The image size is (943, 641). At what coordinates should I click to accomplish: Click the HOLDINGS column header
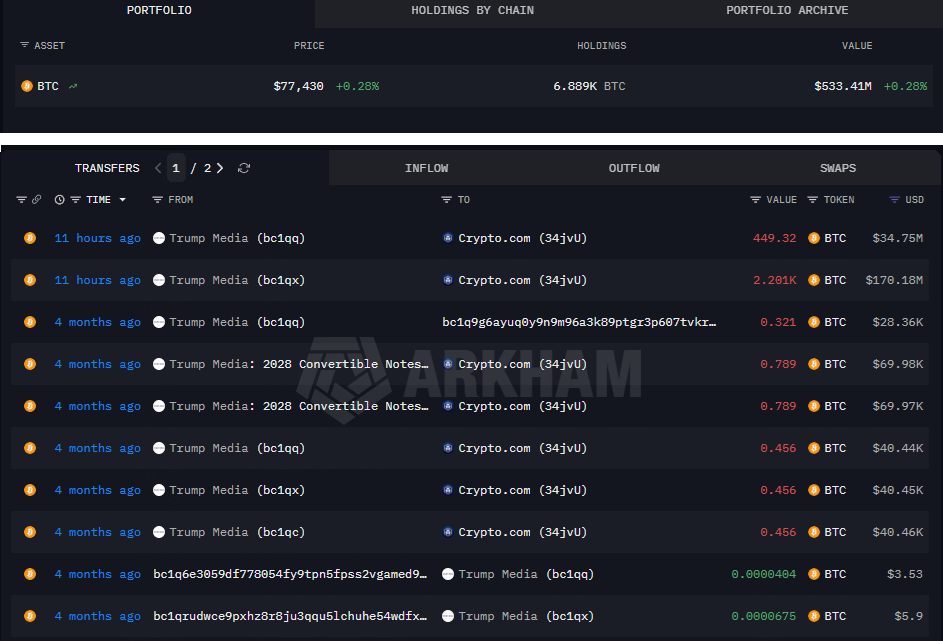[x=601, y=46]
